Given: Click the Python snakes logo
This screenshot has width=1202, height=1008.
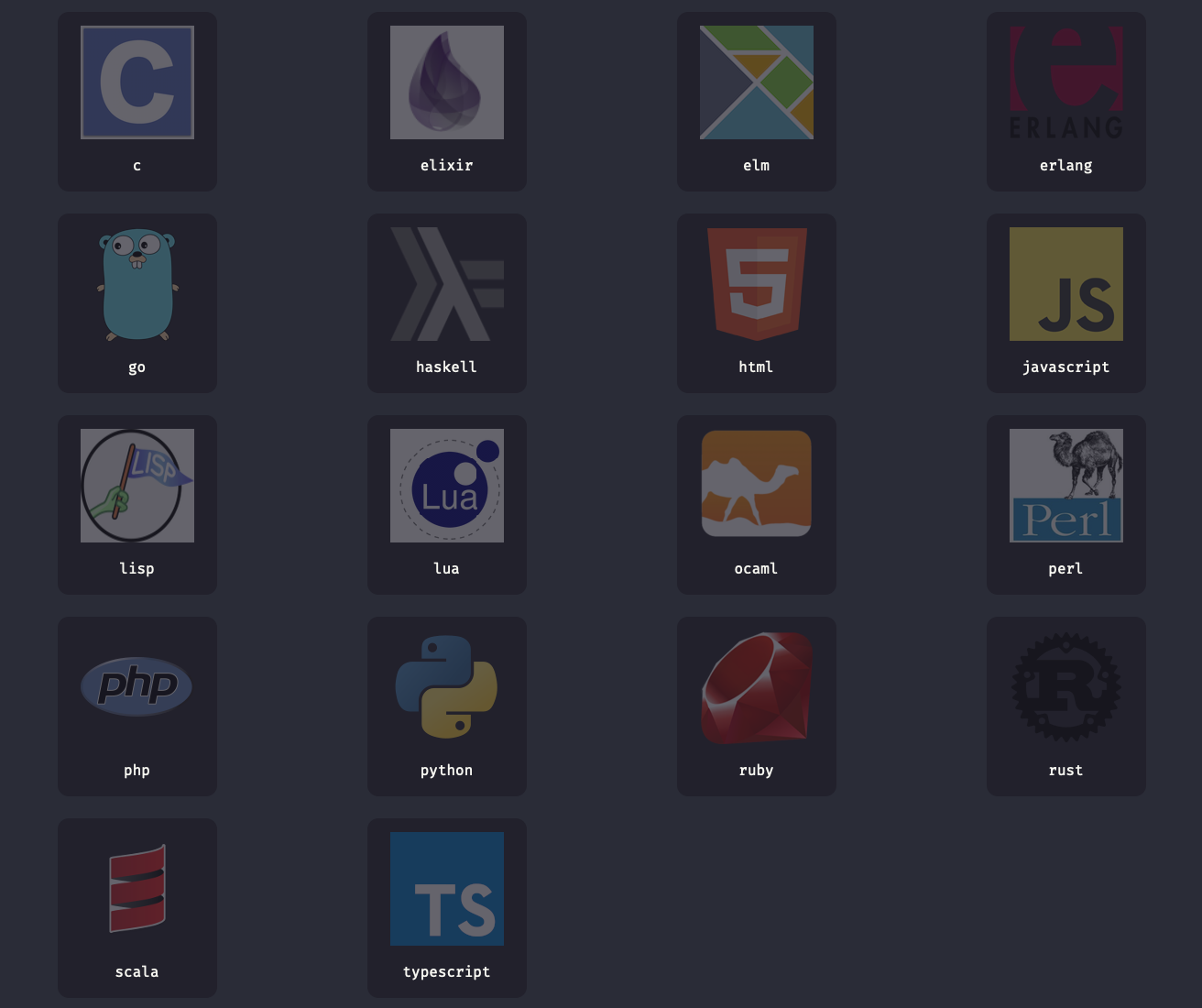Looking at the screenshot, I should (446, 687).
